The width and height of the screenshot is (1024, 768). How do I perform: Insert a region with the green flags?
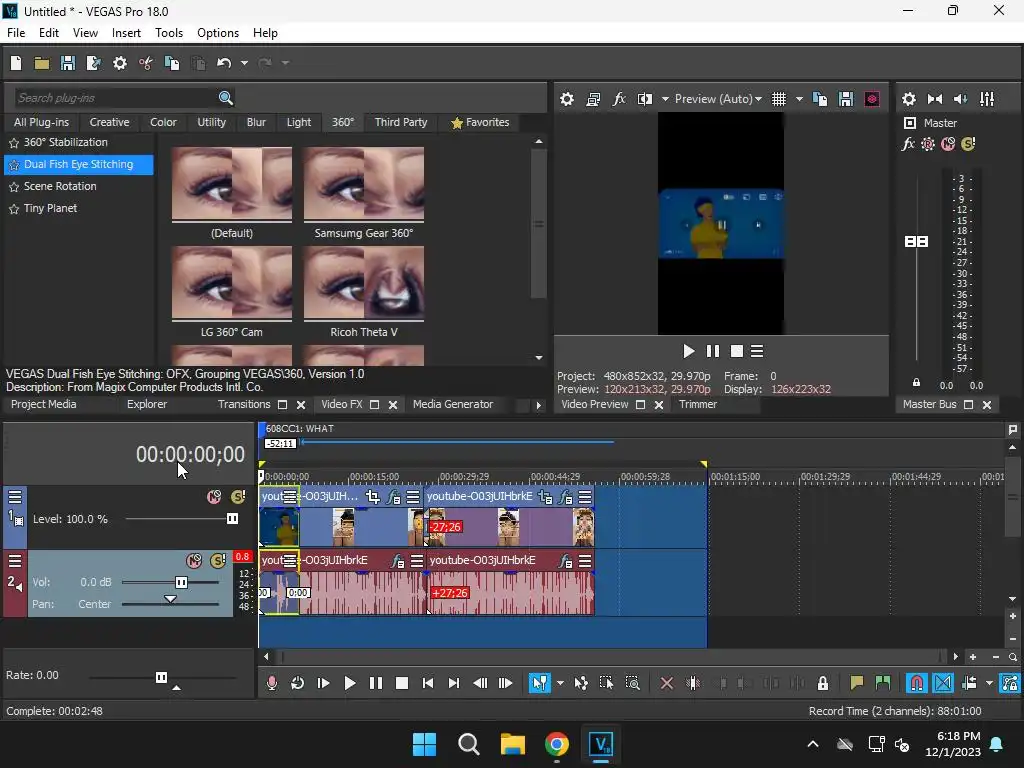click(x=883, y=683)
